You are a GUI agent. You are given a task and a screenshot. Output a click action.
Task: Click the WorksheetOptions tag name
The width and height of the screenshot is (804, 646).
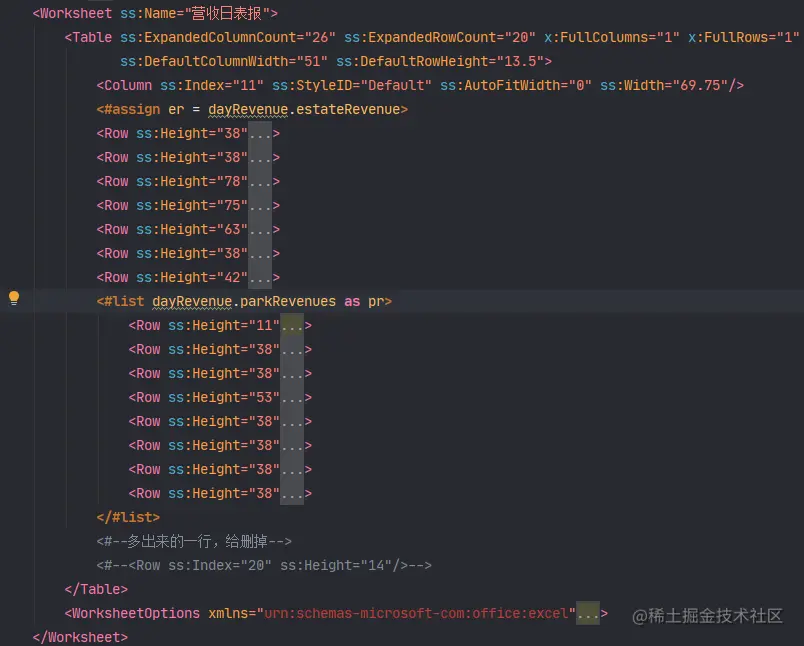(136, 613)
